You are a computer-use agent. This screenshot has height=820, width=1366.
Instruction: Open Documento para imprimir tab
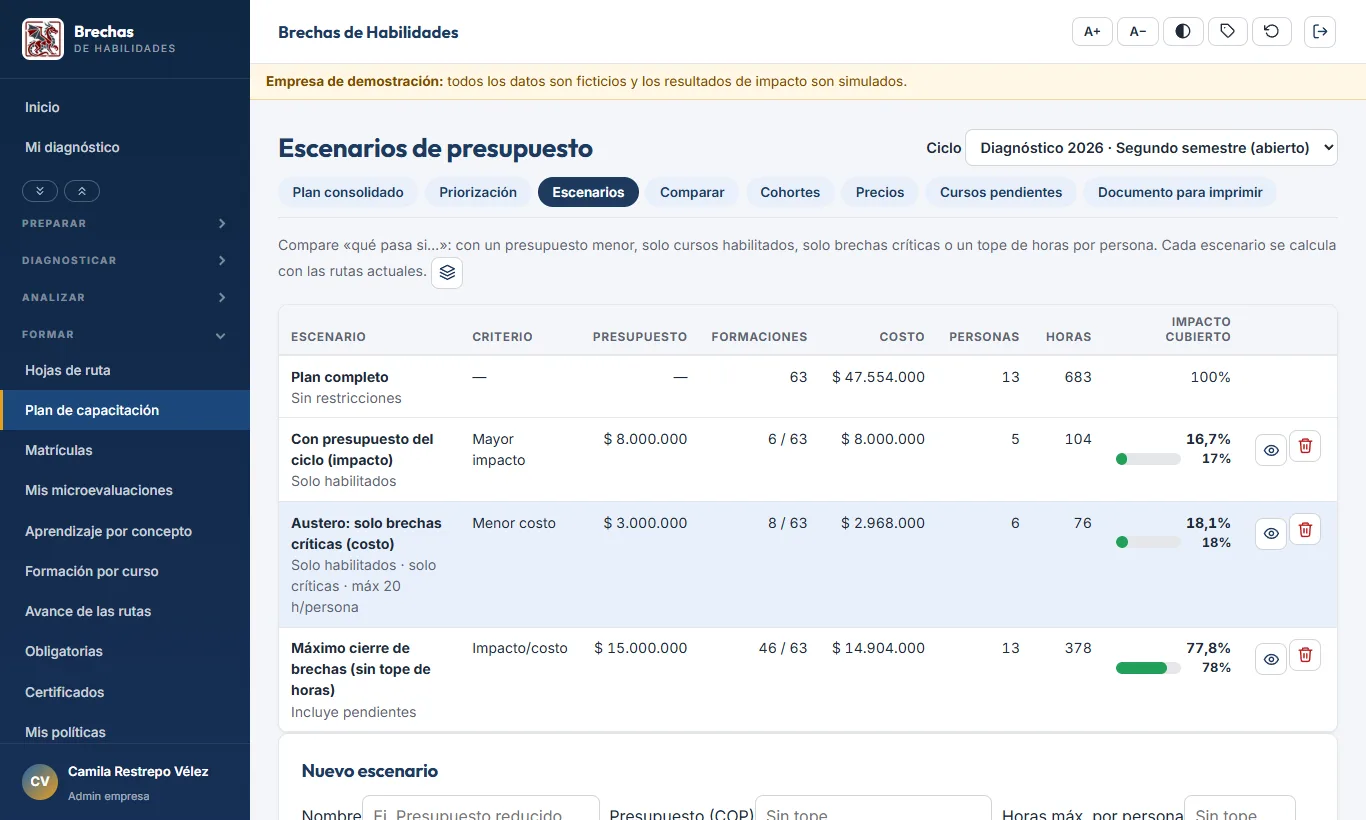[1180, 192]
